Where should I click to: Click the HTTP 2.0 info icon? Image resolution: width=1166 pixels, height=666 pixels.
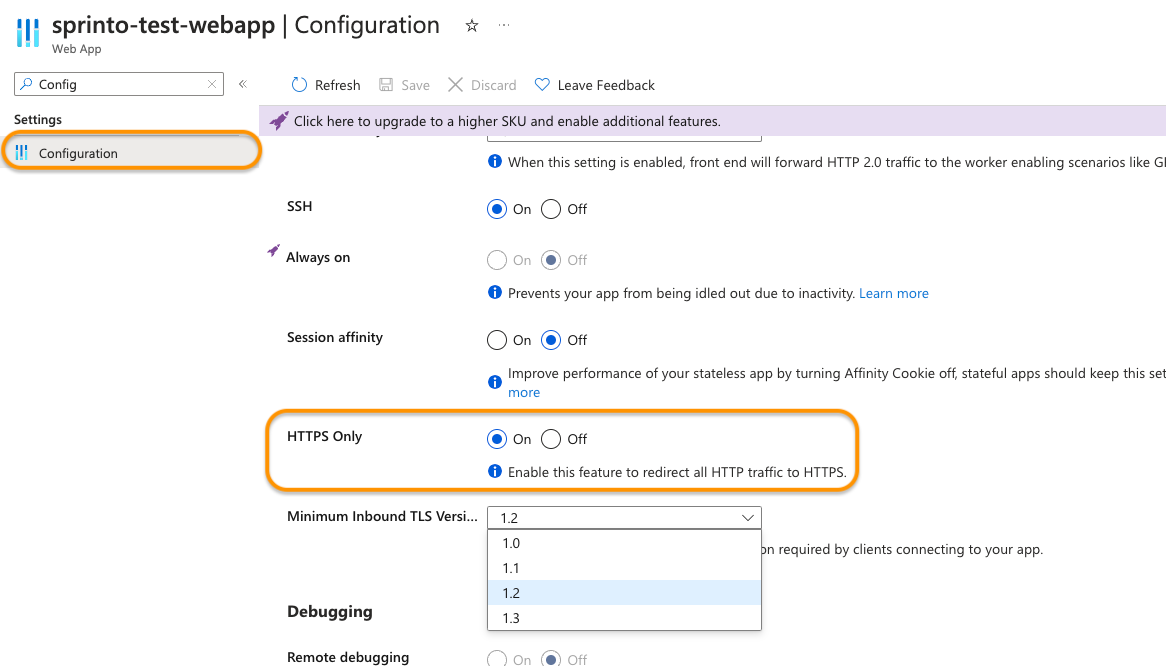pyautogui.click(x=495, y=161)
